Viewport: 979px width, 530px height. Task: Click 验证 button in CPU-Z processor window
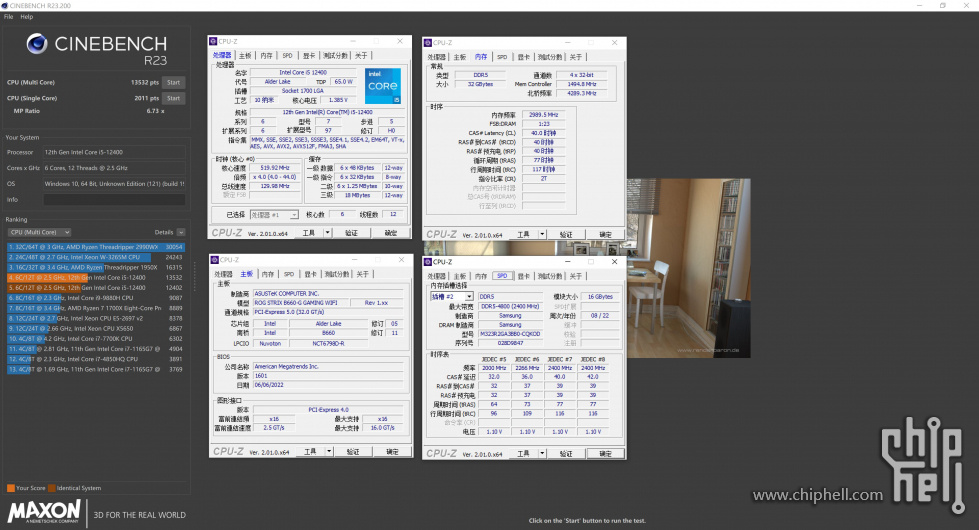click(x=352, y=233)
